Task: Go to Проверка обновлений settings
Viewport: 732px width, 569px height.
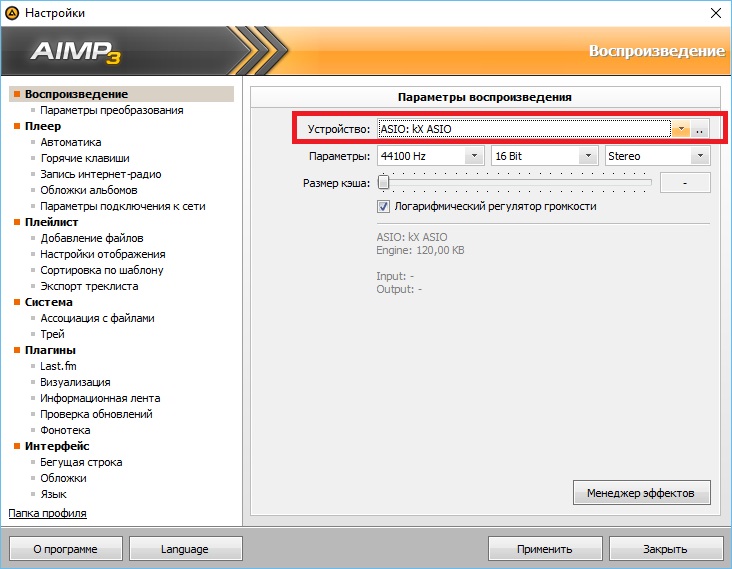Action: (x=96, y=414)
